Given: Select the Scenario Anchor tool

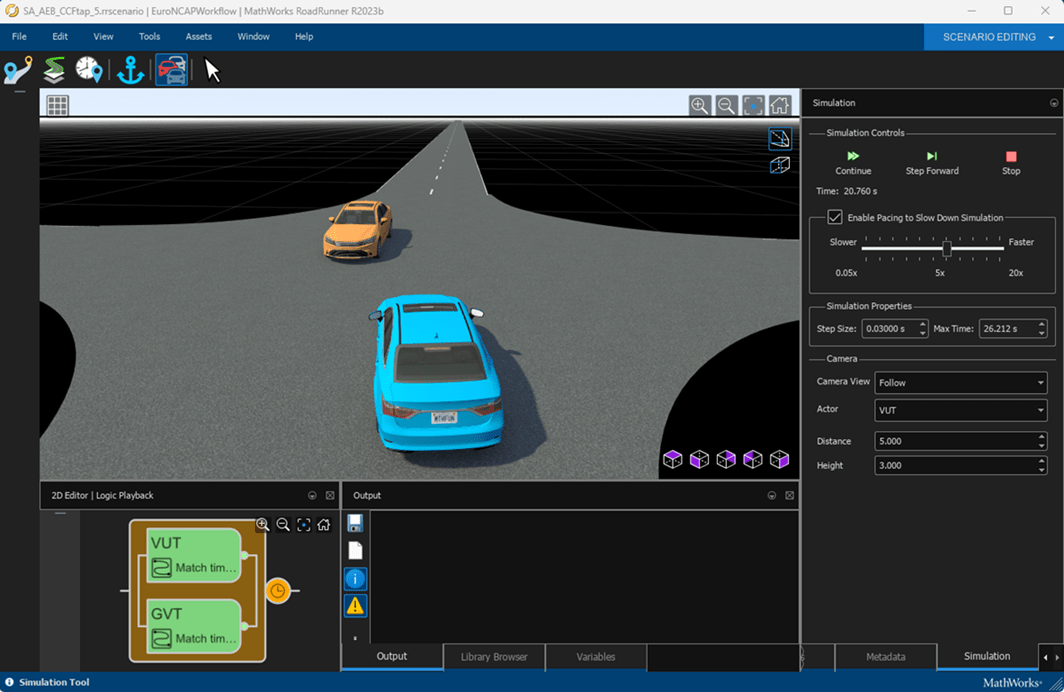Looking at the screenshot, I should (130, 70).
